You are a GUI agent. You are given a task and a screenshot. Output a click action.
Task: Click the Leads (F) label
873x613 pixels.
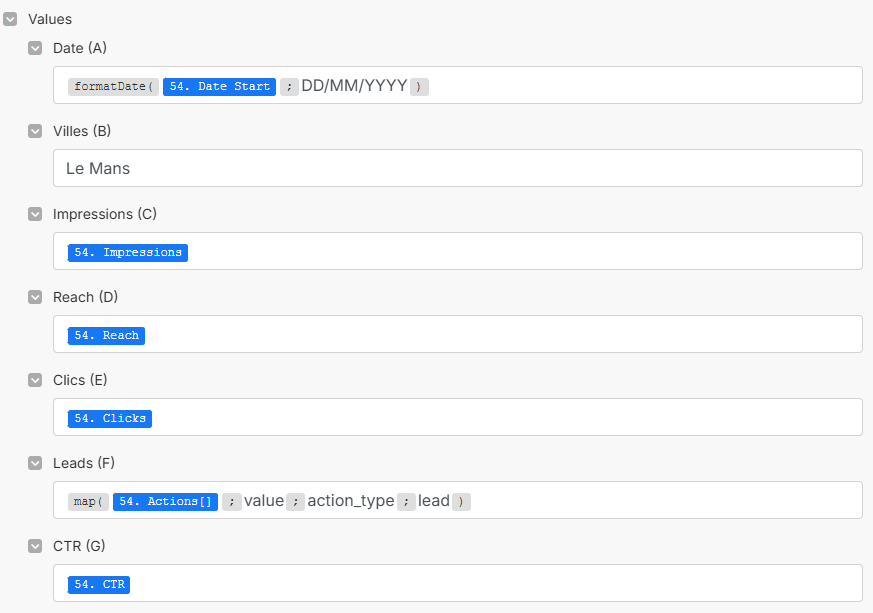(84, 463)
